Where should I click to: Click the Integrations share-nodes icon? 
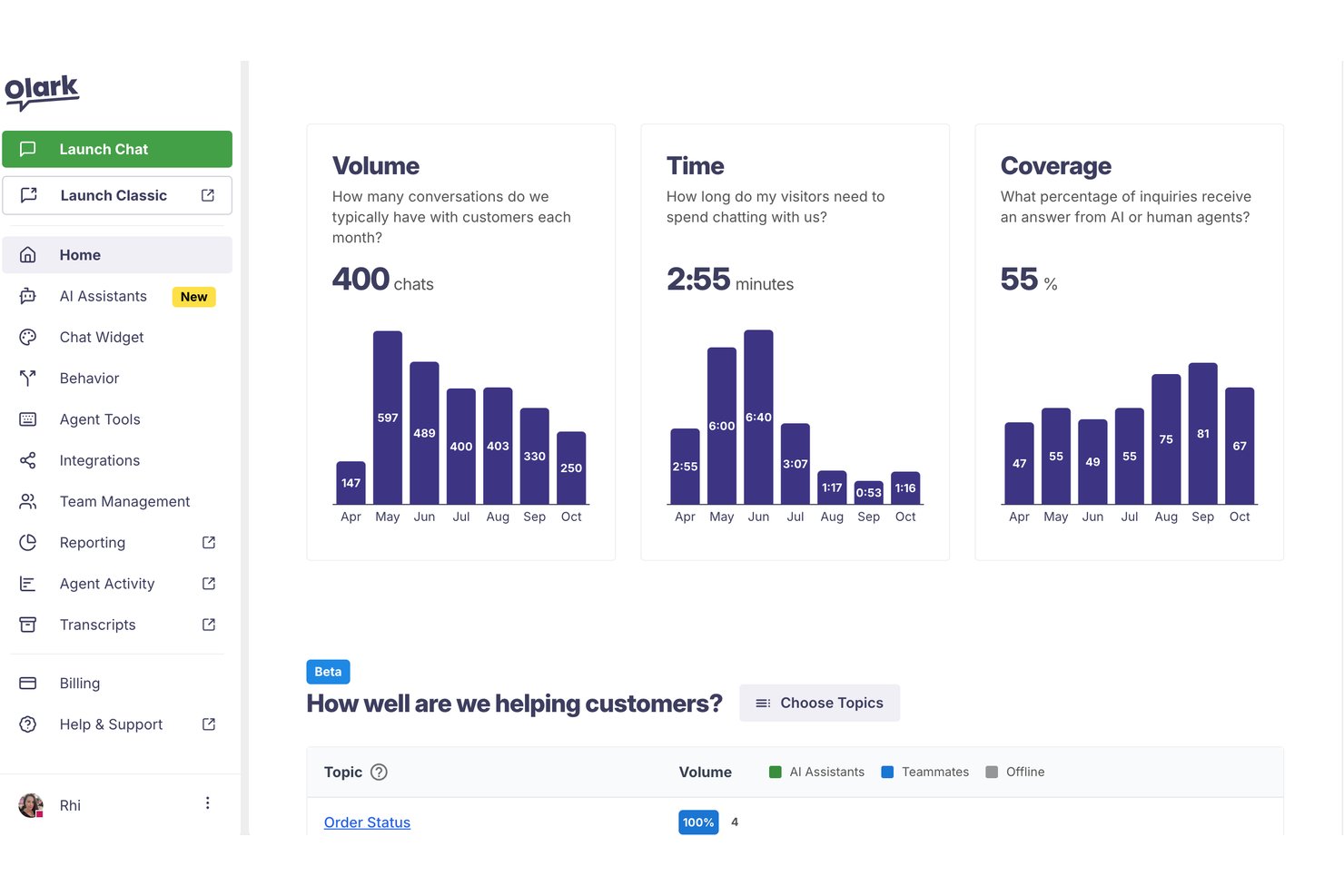point(28,460)
